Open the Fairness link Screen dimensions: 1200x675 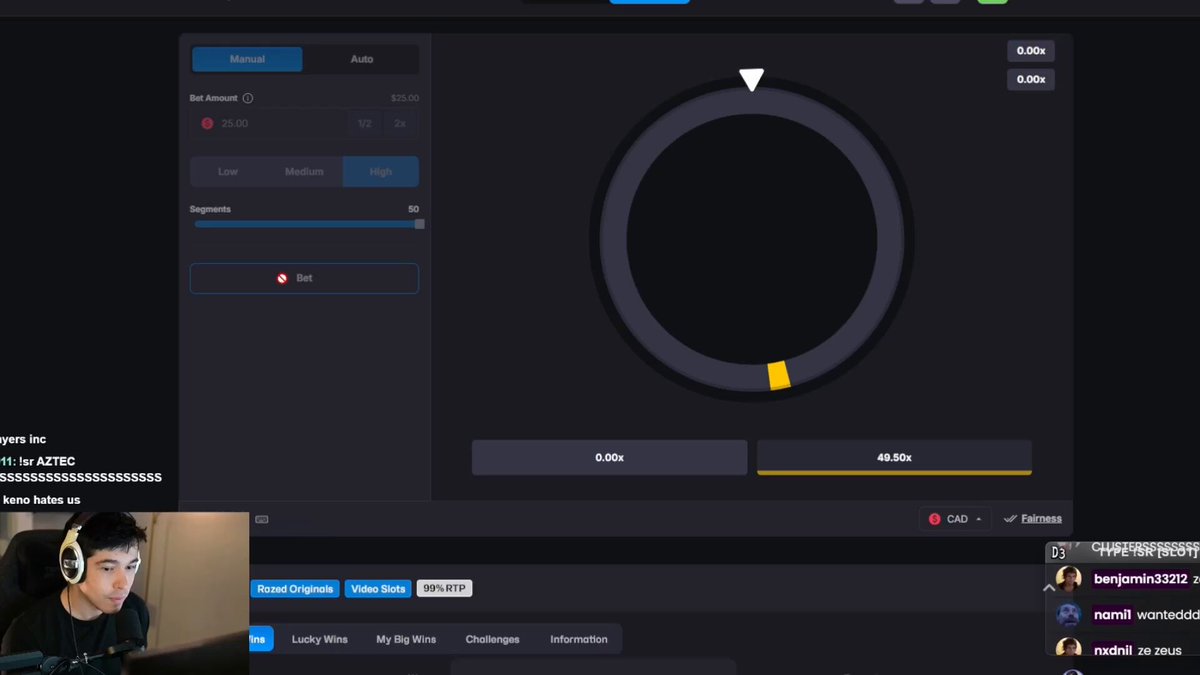(1041, 519)
